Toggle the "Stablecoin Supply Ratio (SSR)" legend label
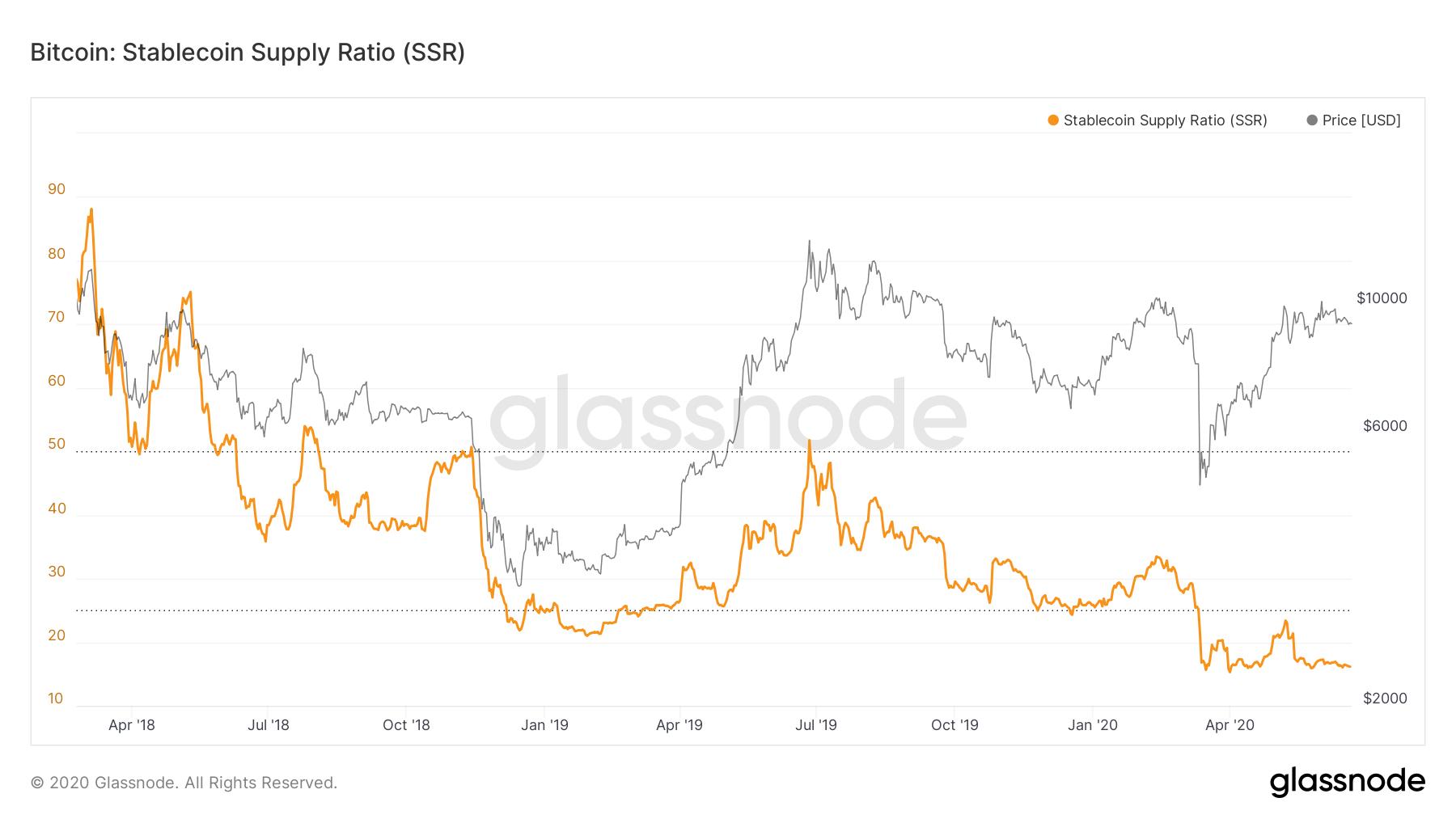The image size is (1456, 819). (1165, 120)
